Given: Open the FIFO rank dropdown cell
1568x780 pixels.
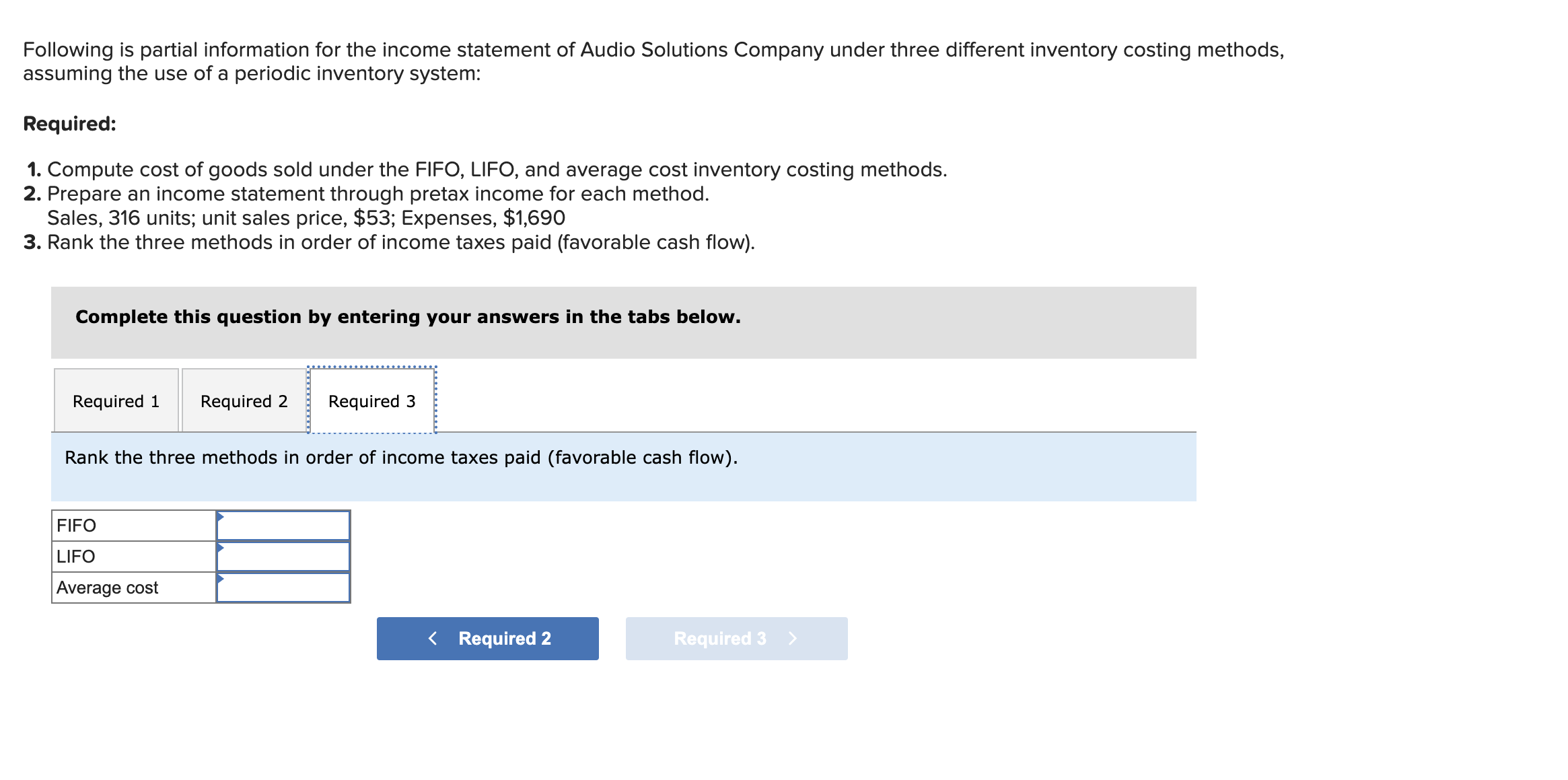Looking at the screenshot, I should (x=283, y=526).
